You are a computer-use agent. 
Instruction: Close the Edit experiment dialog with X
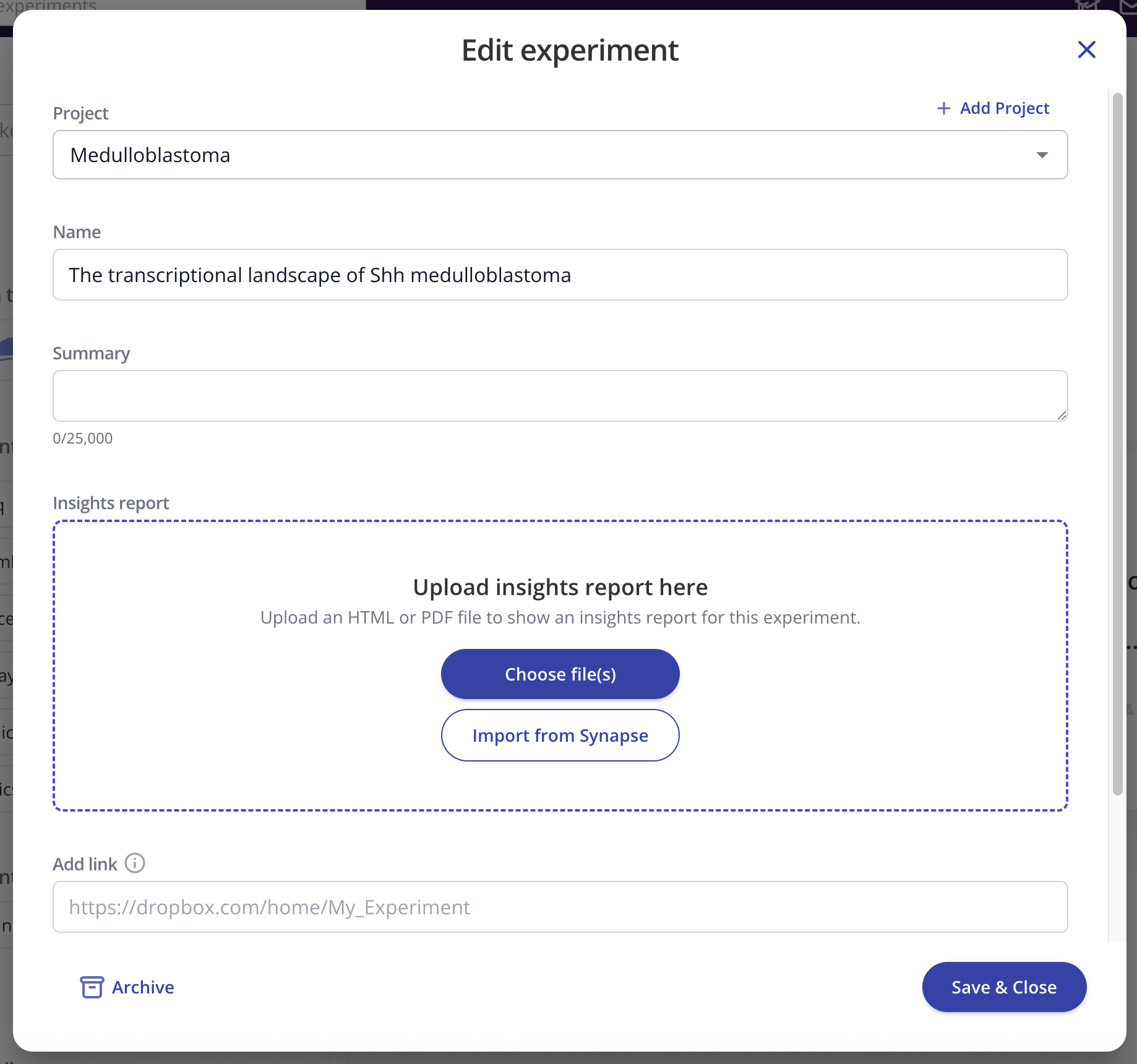(1086, 49)
